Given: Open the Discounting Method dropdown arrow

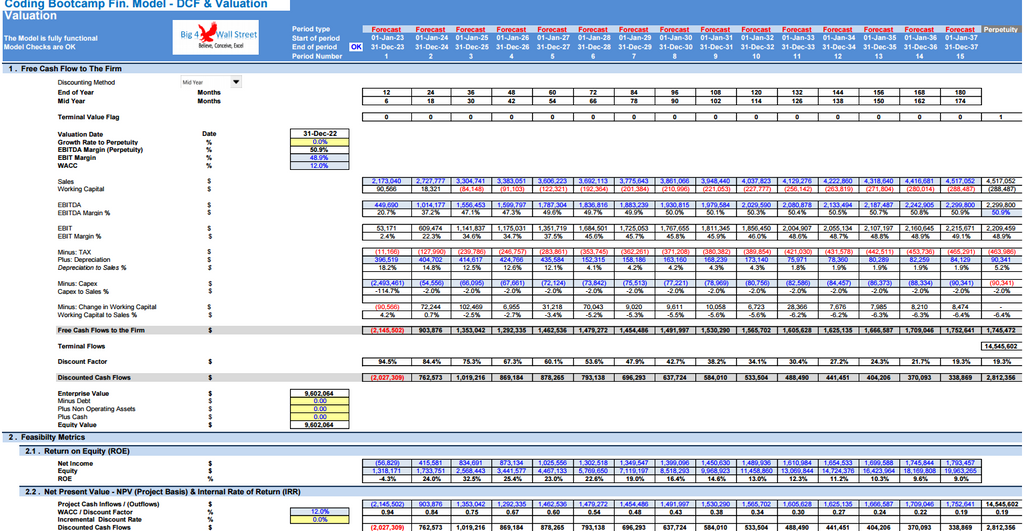Looking at the screenshot, I should pyautogui.click(x=236, y=82).
